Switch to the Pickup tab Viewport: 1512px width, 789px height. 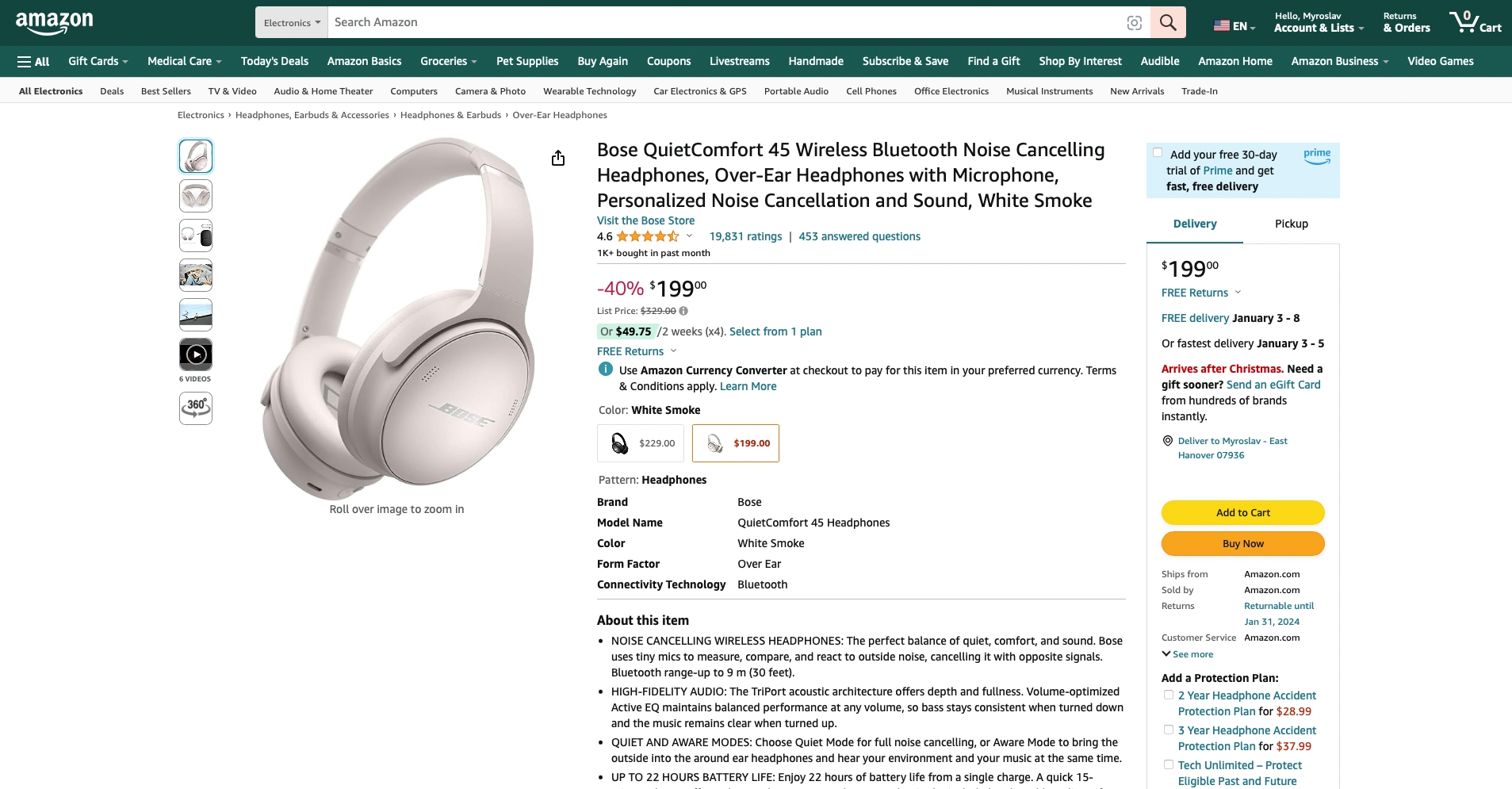[x=1291, y=224]
